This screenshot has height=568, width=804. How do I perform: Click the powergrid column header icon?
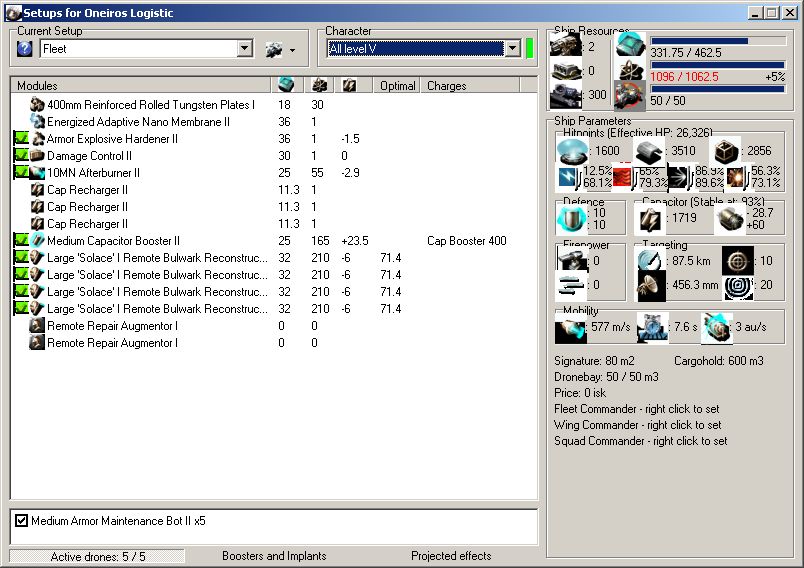(x=319, y=85)
